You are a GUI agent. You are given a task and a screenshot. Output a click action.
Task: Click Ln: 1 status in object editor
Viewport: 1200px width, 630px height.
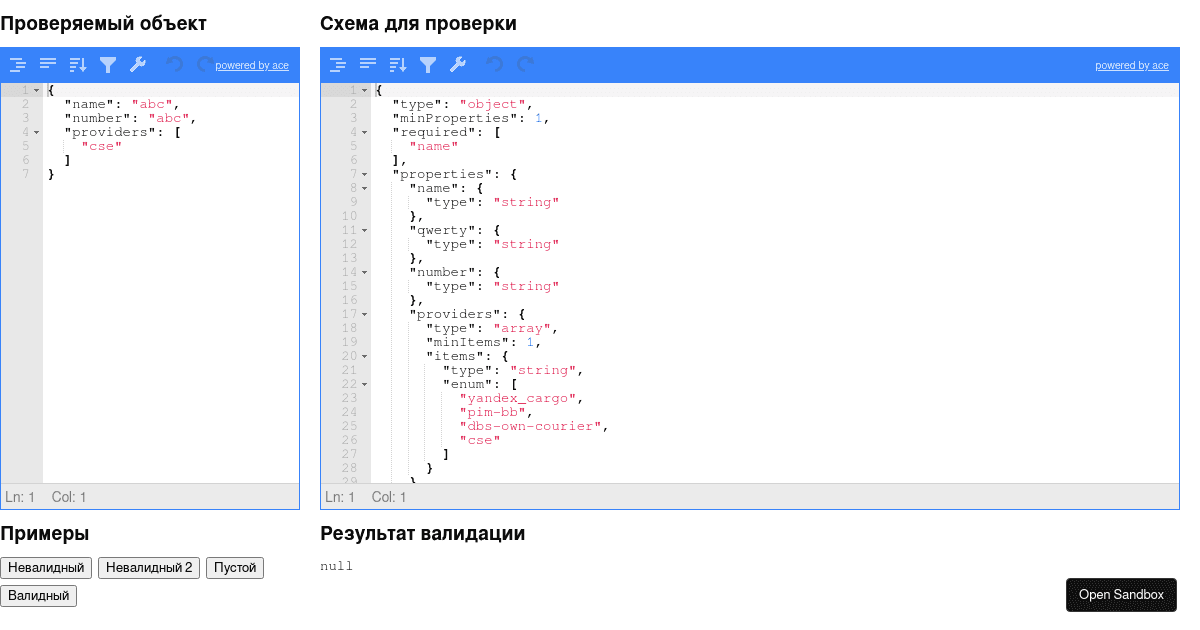[x=20, y=497]
